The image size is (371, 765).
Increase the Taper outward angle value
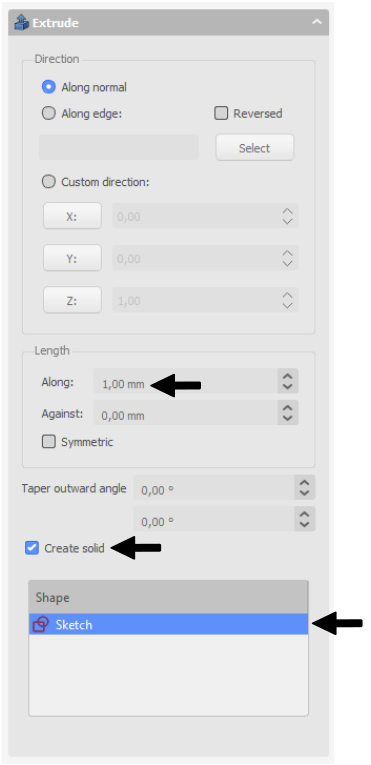[x=304, y=483]
